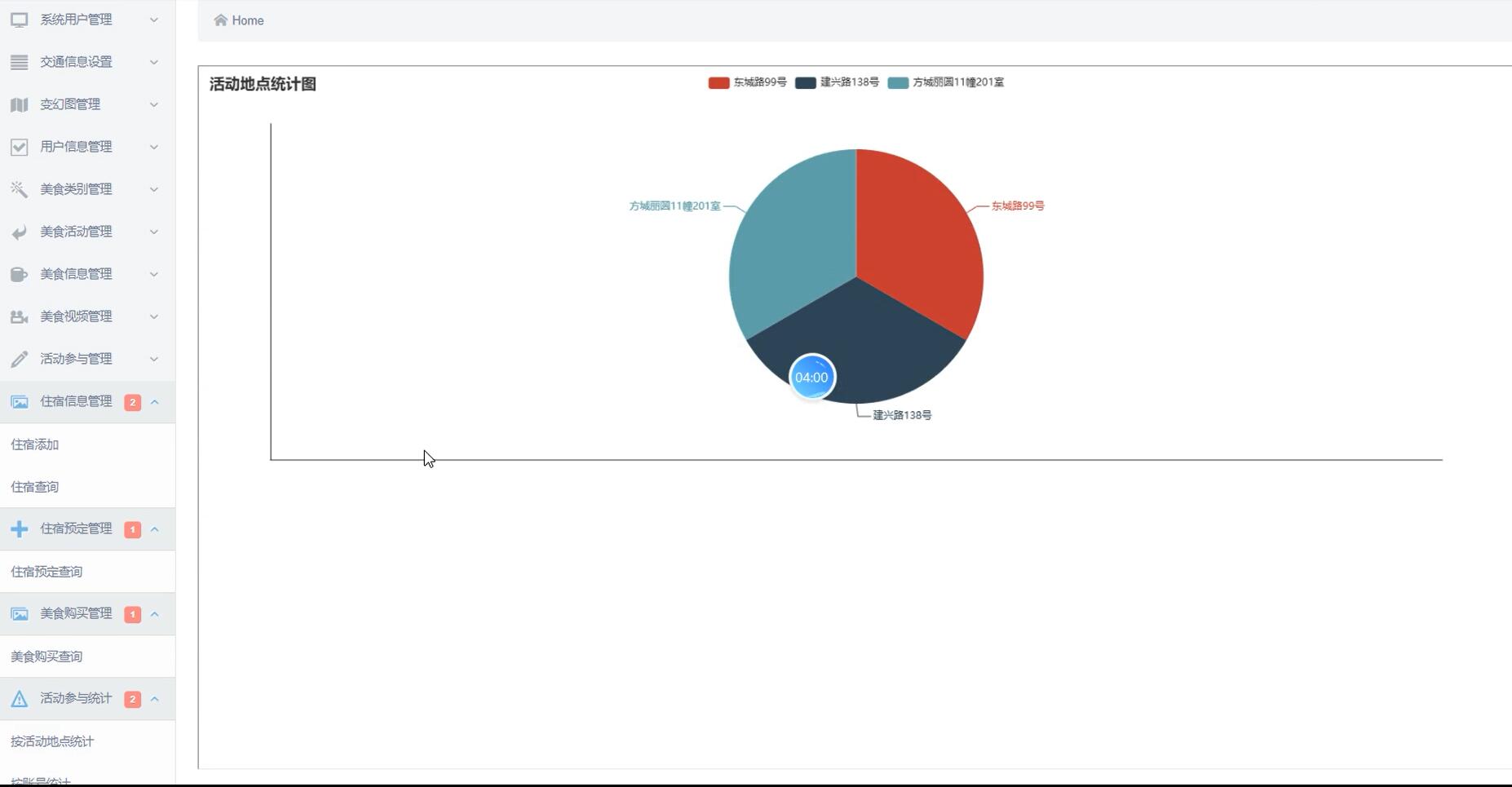Click the home icon in breadcrumb
The image size is (1512, 787).
(x=220, y=20)
